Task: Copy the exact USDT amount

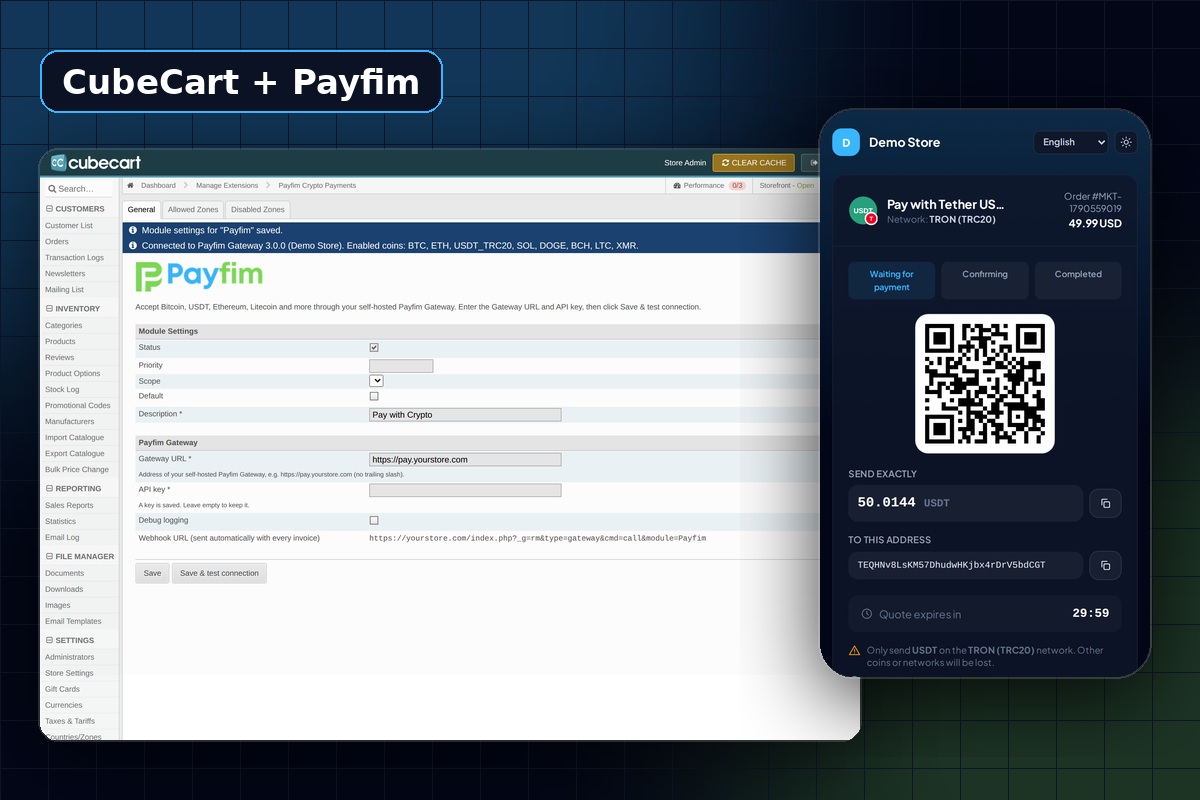Action: point(1105,503)
